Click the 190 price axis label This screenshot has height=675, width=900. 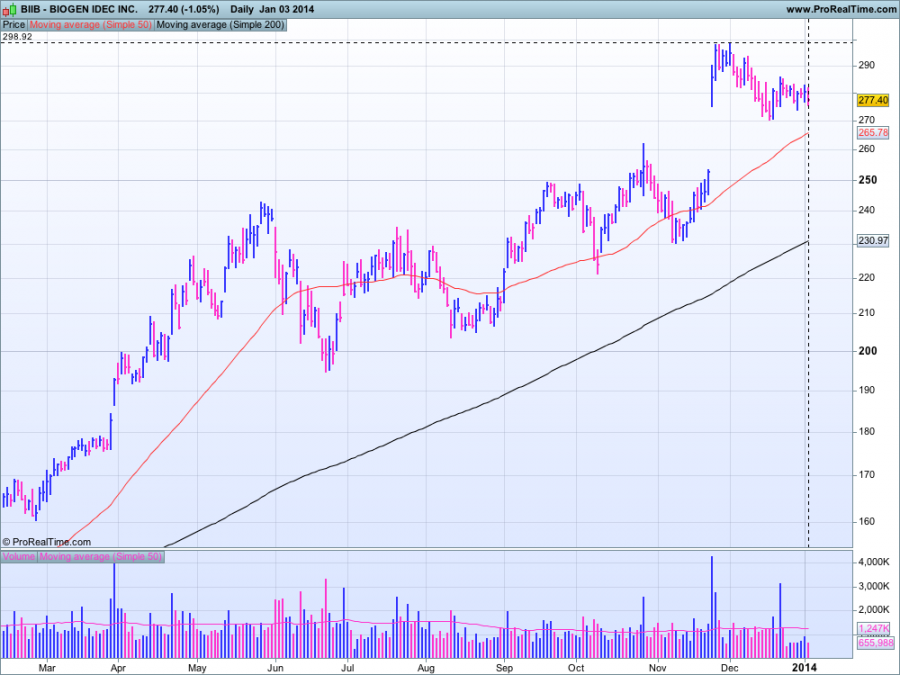867,390
